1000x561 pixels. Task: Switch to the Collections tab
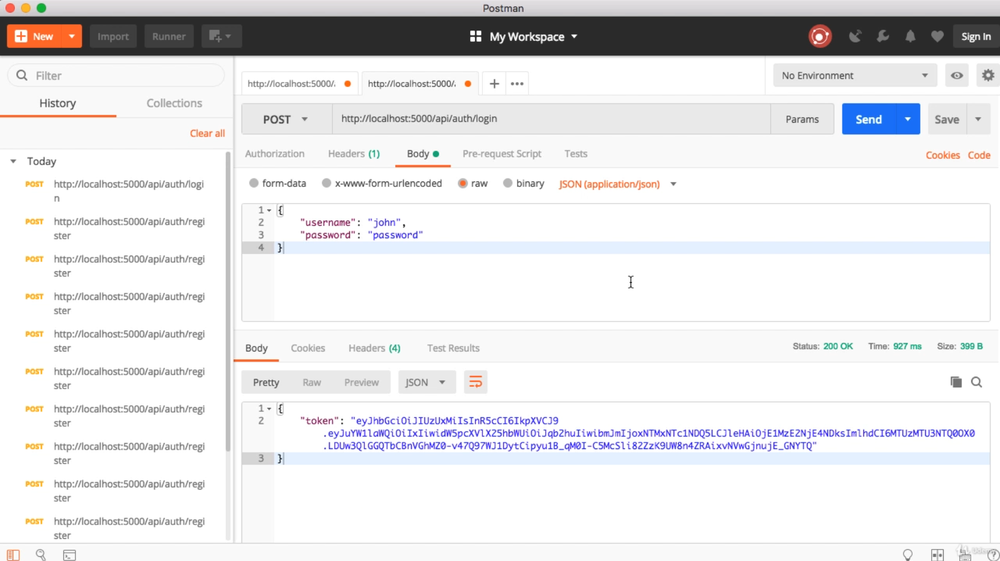tap(174, 103)
